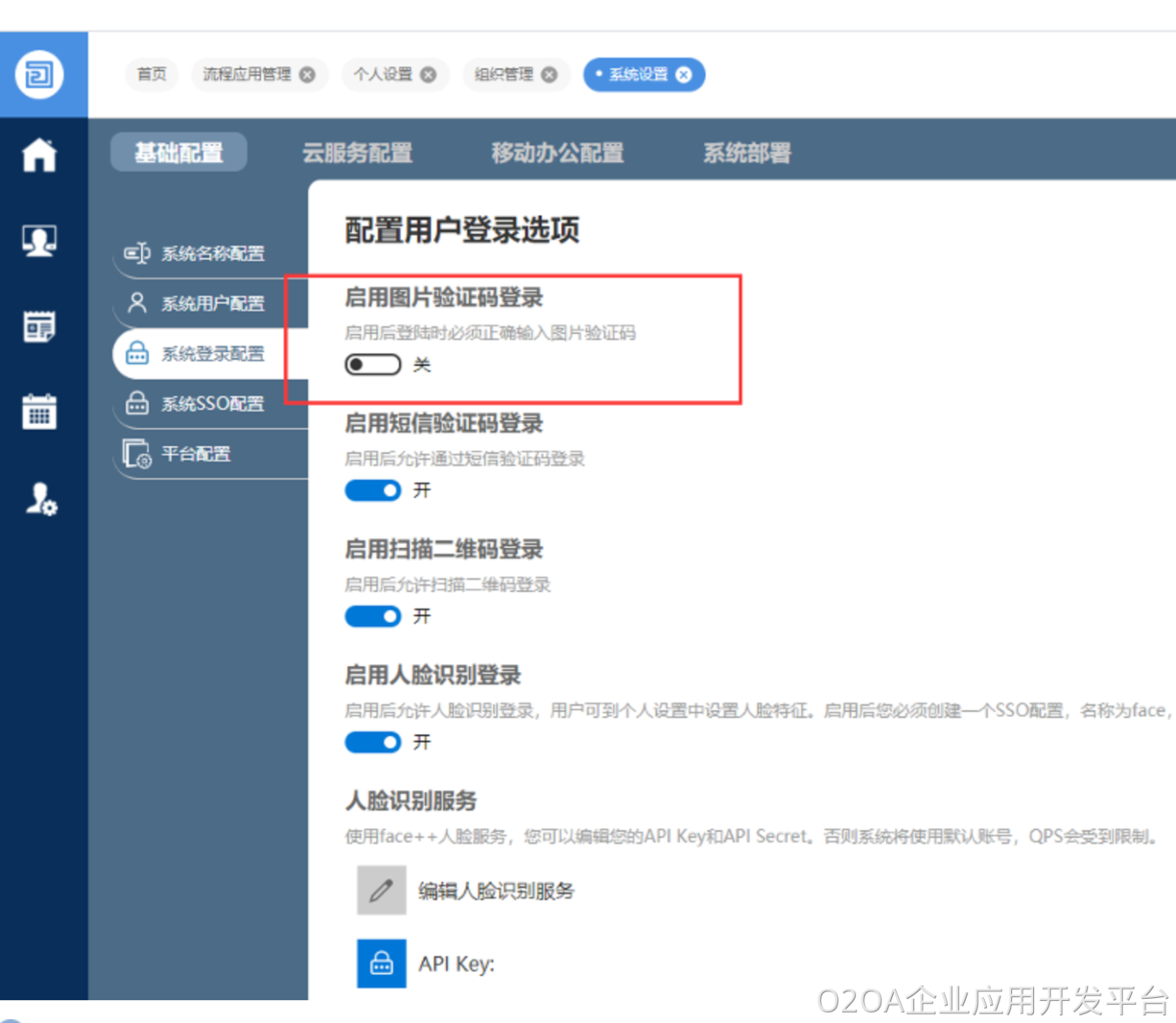
Task: Open the user monitor sidebar icon
Action: click(x=39, y=241)
